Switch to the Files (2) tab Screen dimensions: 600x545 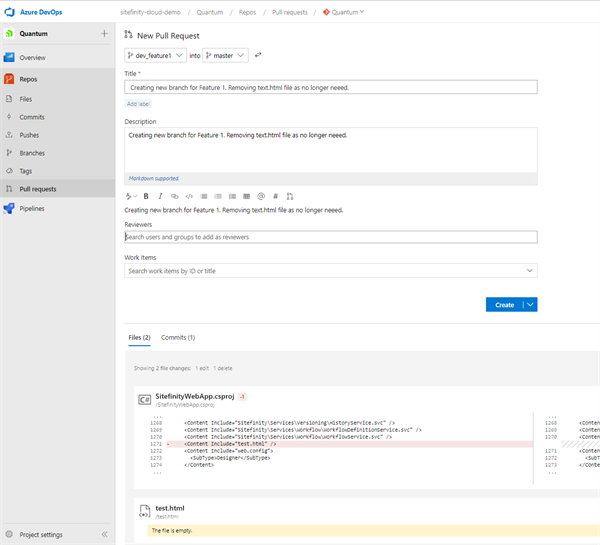click(139, 338)
